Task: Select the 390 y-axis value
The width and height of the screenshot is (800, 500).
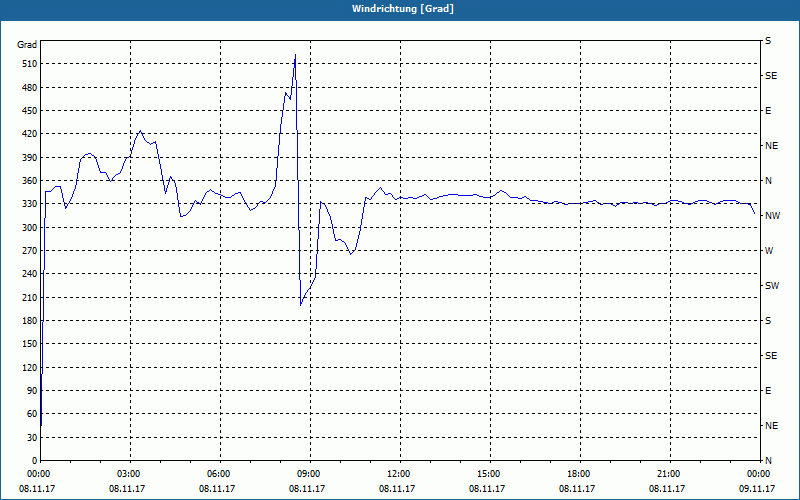Action: click(x=31, y=158)
